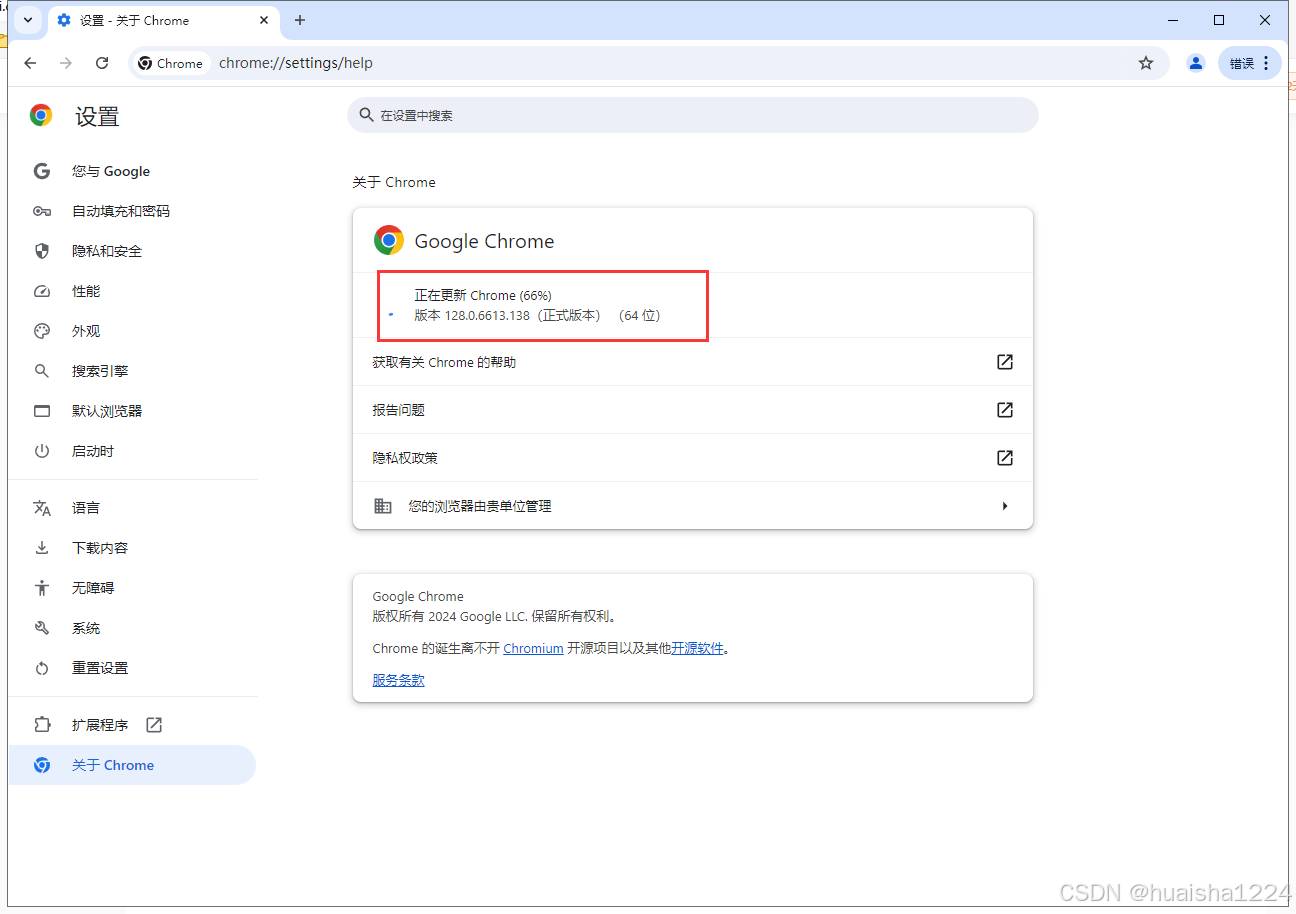Click the power icon for 启动时

click(x=42, y=451)
